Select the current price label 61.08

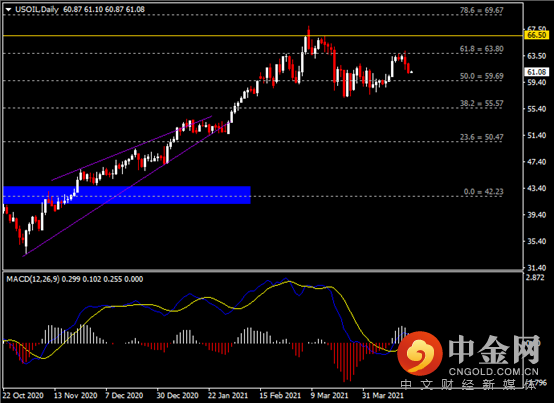coord(536,72)
